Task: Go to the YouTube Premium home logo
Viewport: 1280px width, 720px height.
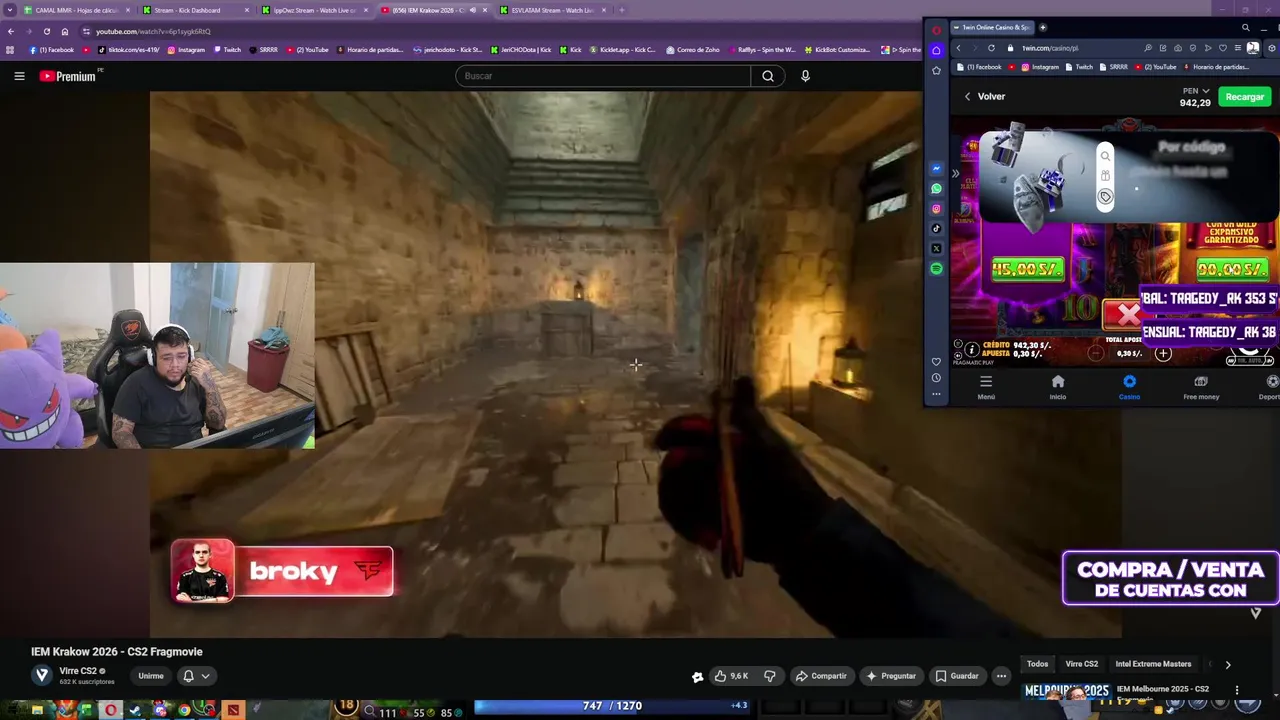Action: tap(68, 76)
